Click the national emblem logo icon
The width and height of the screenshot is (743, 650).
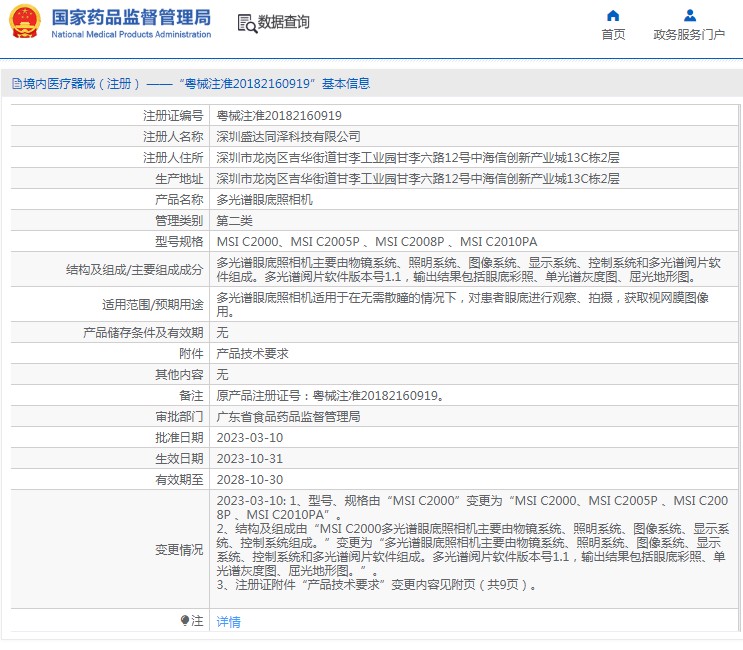coord(25,21)
